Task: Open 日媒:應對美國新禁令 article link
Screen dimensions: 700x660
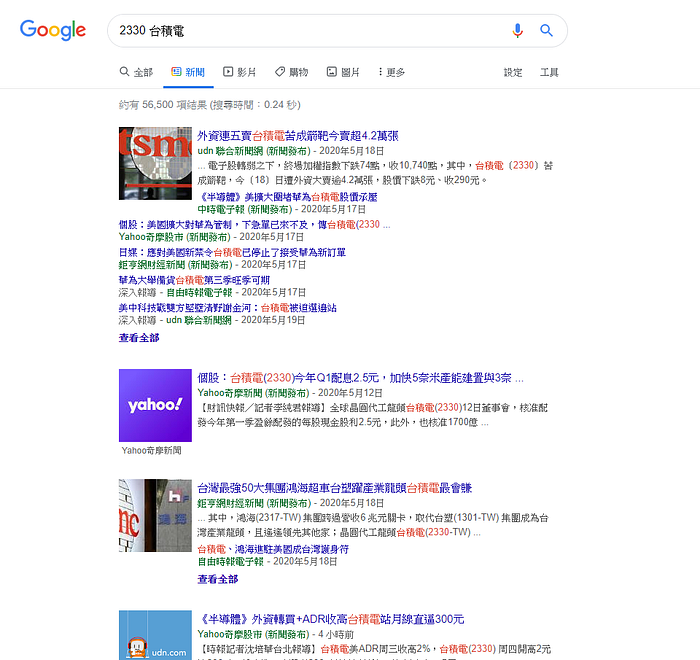Action: (232, 252)
